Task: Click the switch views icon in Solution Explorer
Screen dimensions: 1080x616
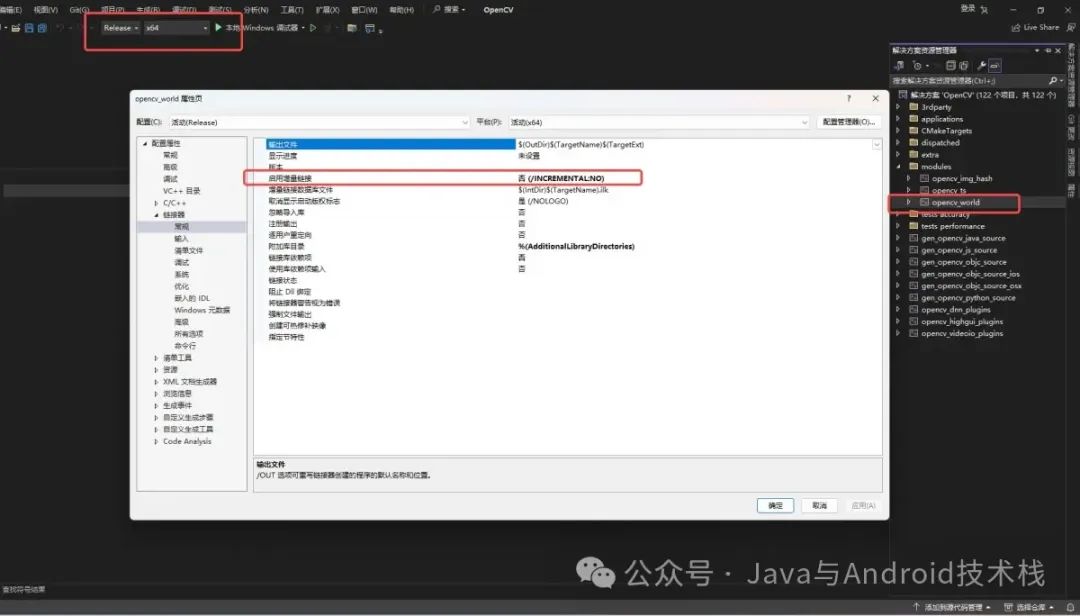Action: (x=899, y=65)
